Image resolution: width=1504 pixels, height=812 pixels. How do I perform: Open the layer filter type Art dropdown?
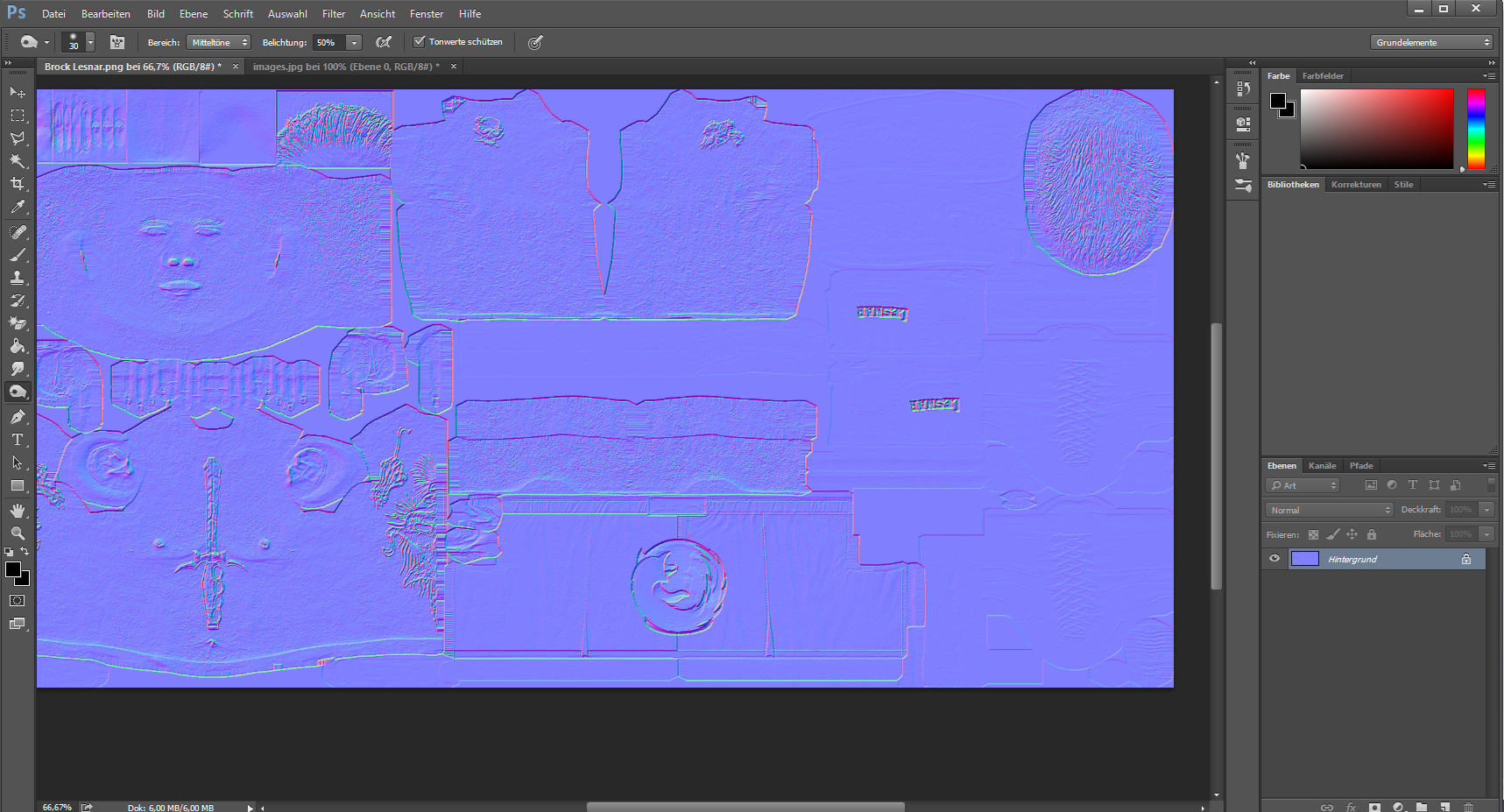pos(1303,485)
